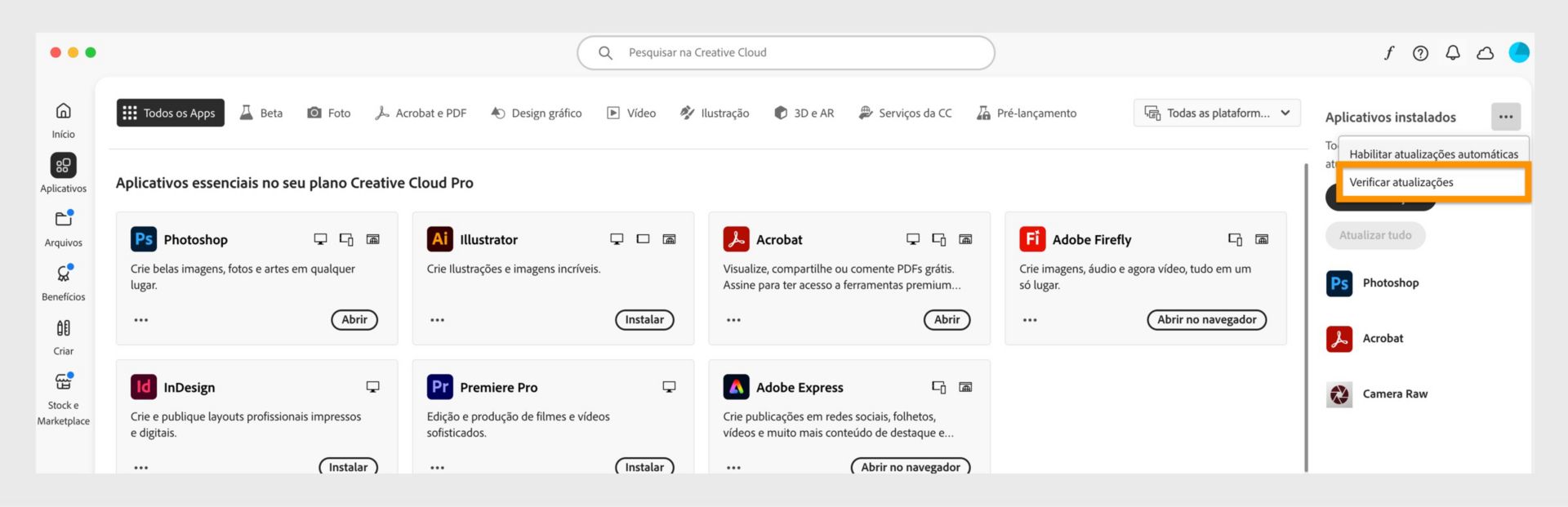Click the Illustrator Ai app icon
This screenshot has width=1568, height=507.
pyautogui.click(x=439, y=239)
